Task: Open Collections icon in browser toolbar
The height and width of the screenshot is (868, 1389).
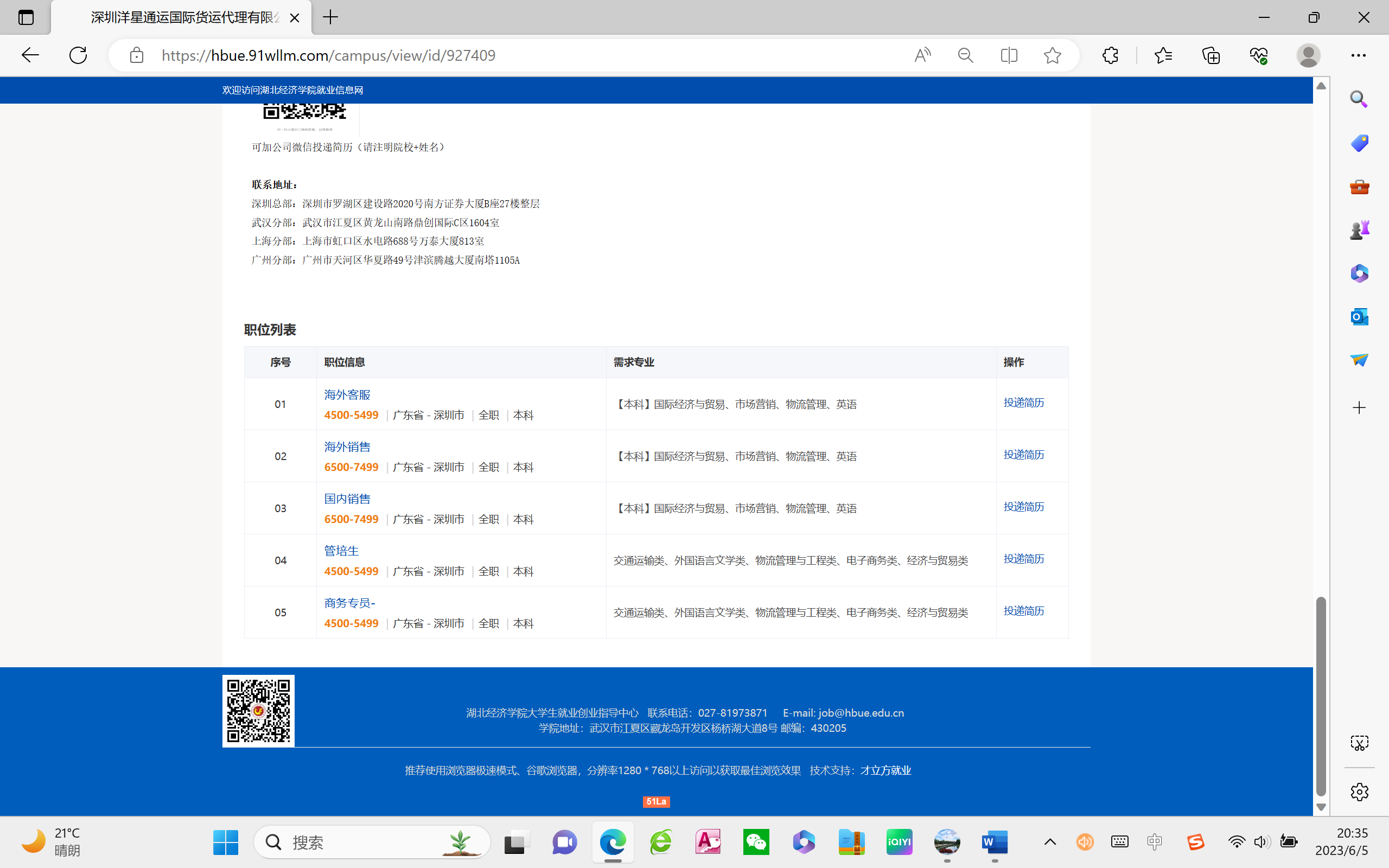Action: tap(1210, 55)
